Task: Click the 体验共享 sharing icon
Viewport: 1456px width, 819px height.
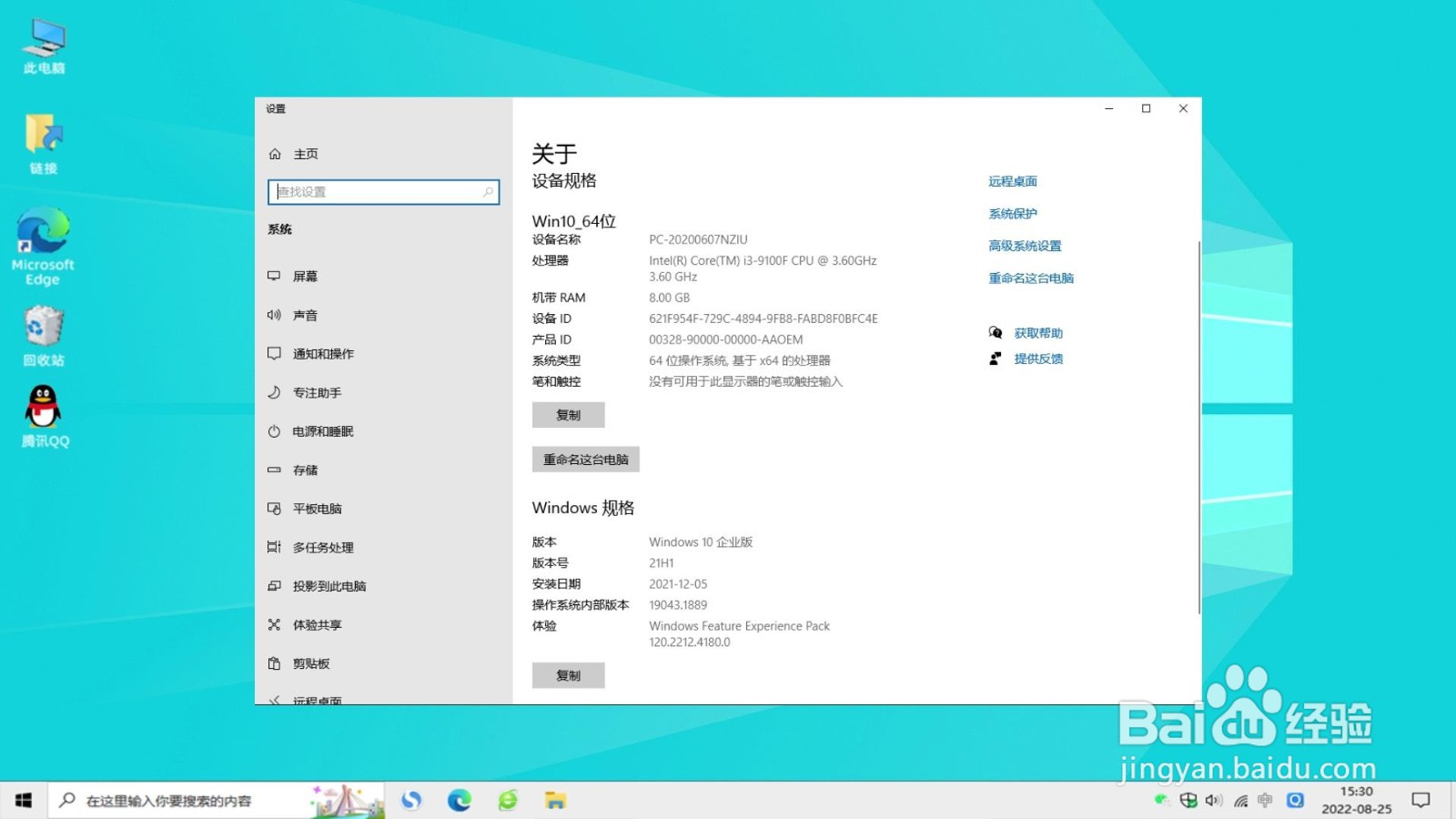Action: tap(274, 624)
